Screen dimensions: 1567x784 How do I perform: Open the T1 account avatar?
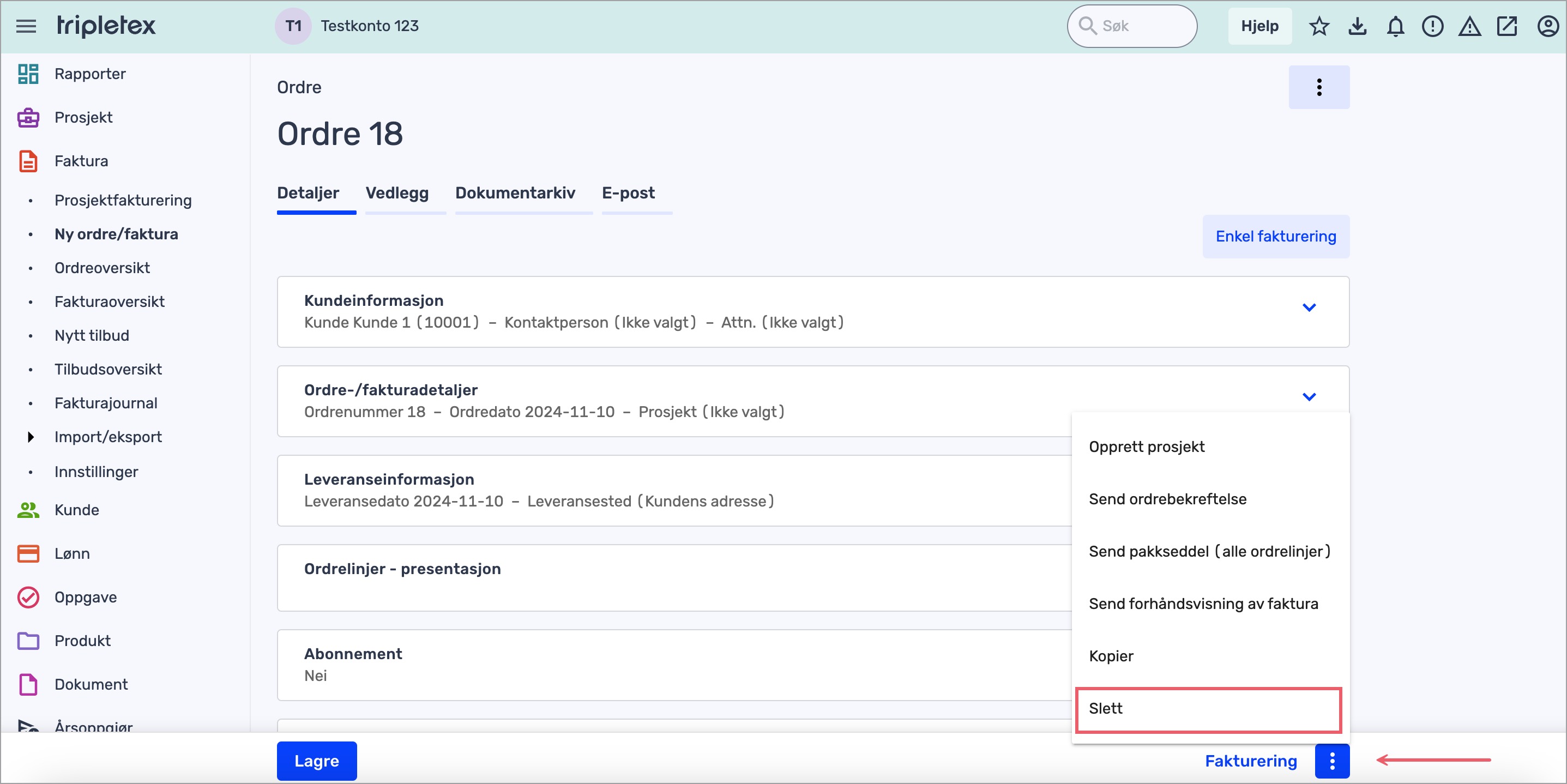tap(293, 26)
